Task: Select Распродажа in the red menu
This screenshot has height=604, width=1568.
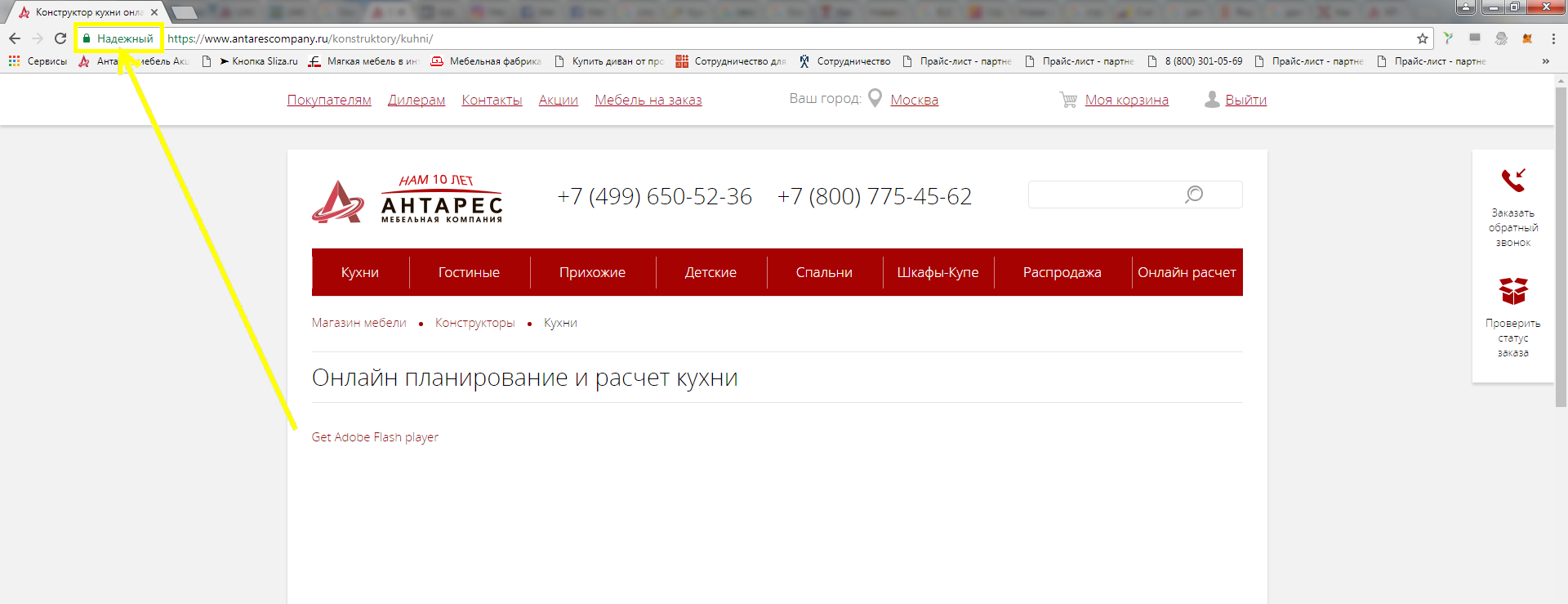Action: [x=1062, y=272]
